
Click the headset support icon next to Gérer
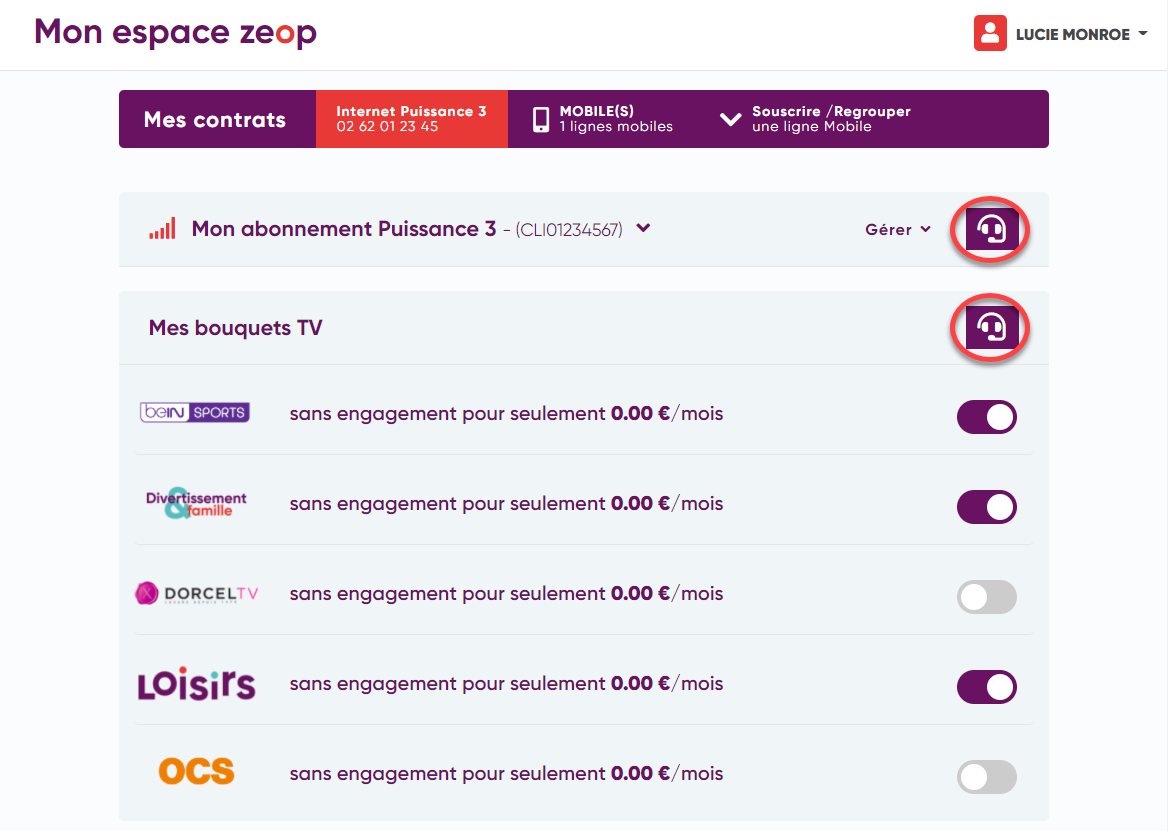pos(989,229)
